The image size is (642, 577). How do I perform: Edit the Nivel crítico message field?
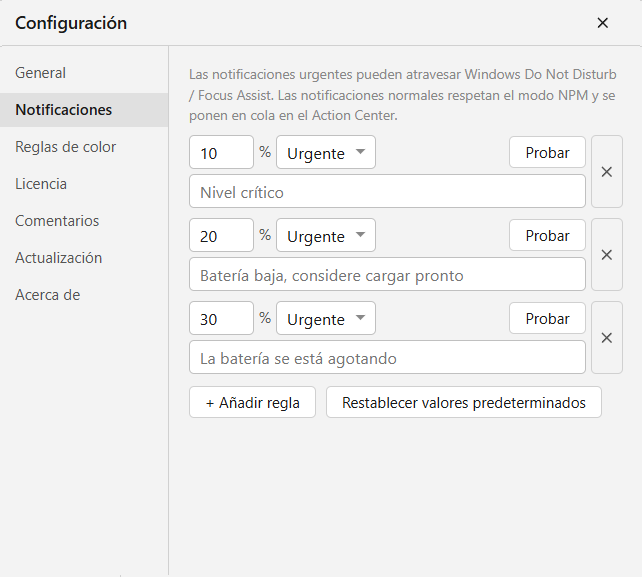point(387,191)
